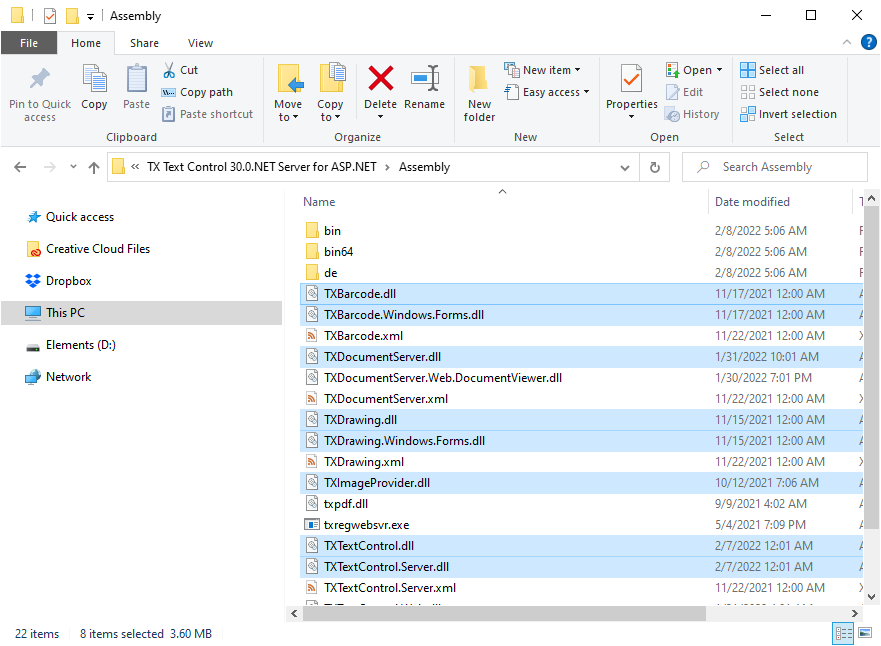This screenshot has height=646, width=881.
Task: Select TXBarcode.xml file
Action: coord(582,336)
